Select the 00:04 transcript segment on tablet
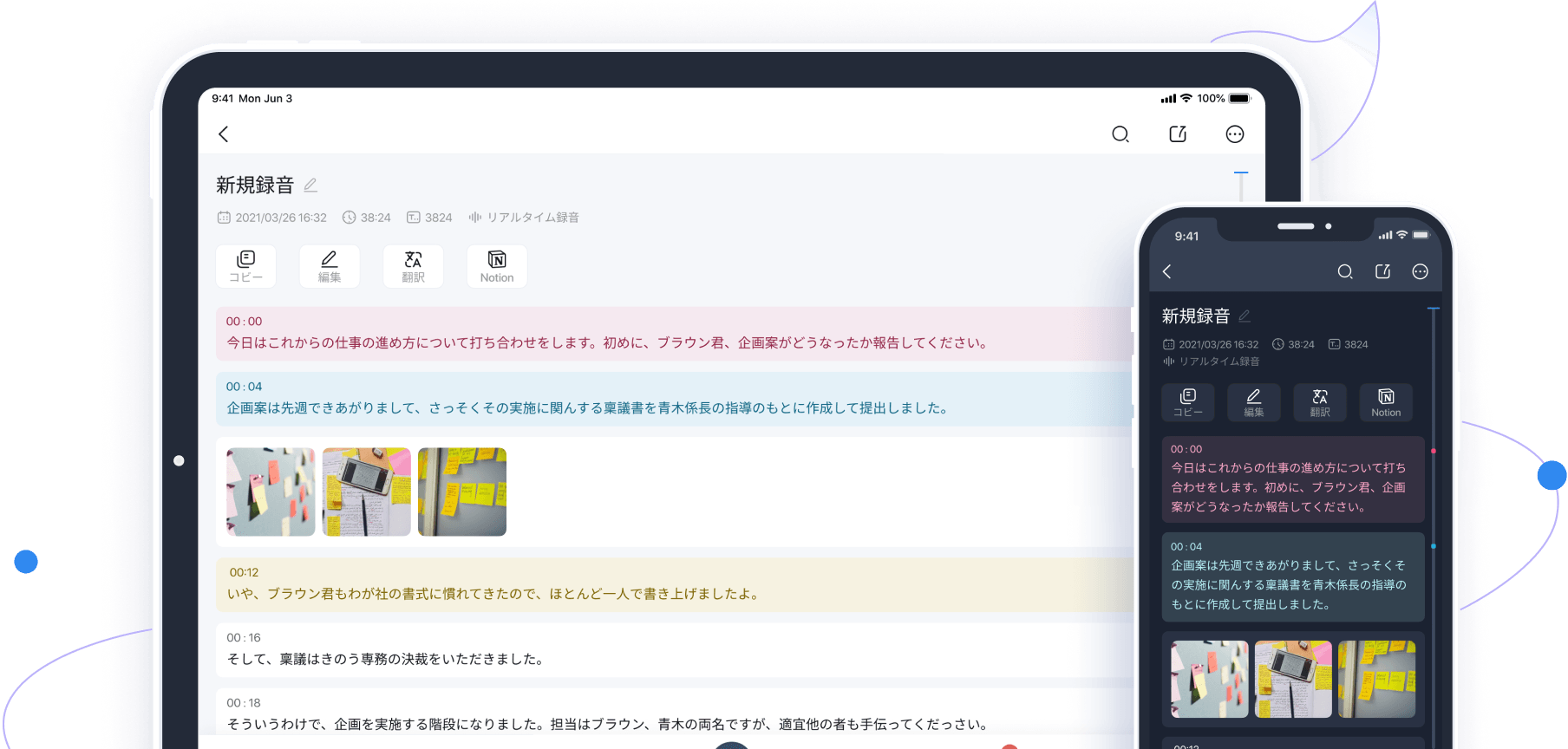Image resolution: width=1568 pixels, height=749 pixels. (674, 399)
